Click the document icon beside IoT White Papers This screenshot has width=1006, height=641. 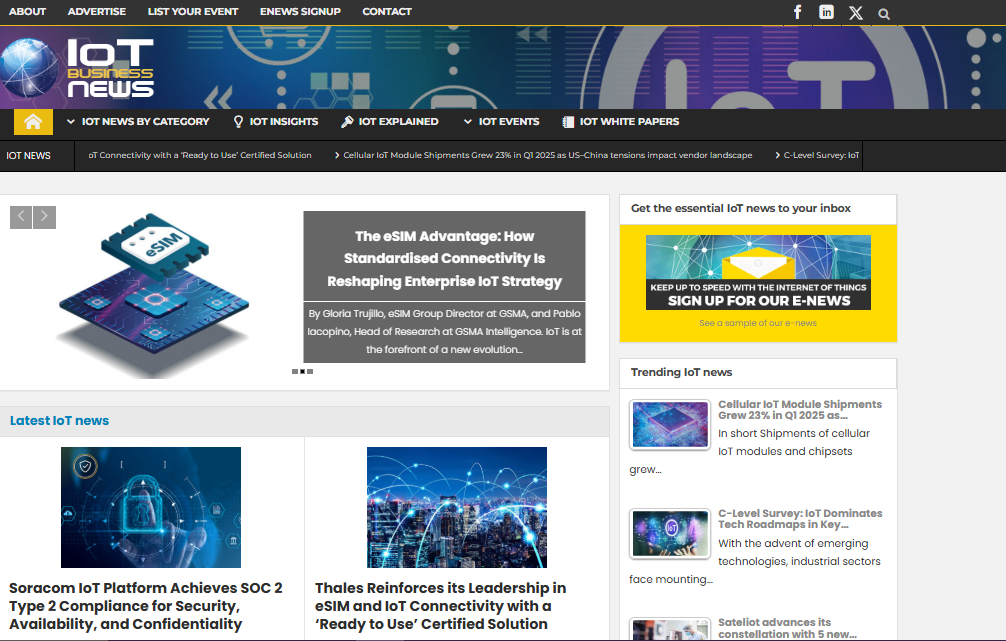pos(568,122)
